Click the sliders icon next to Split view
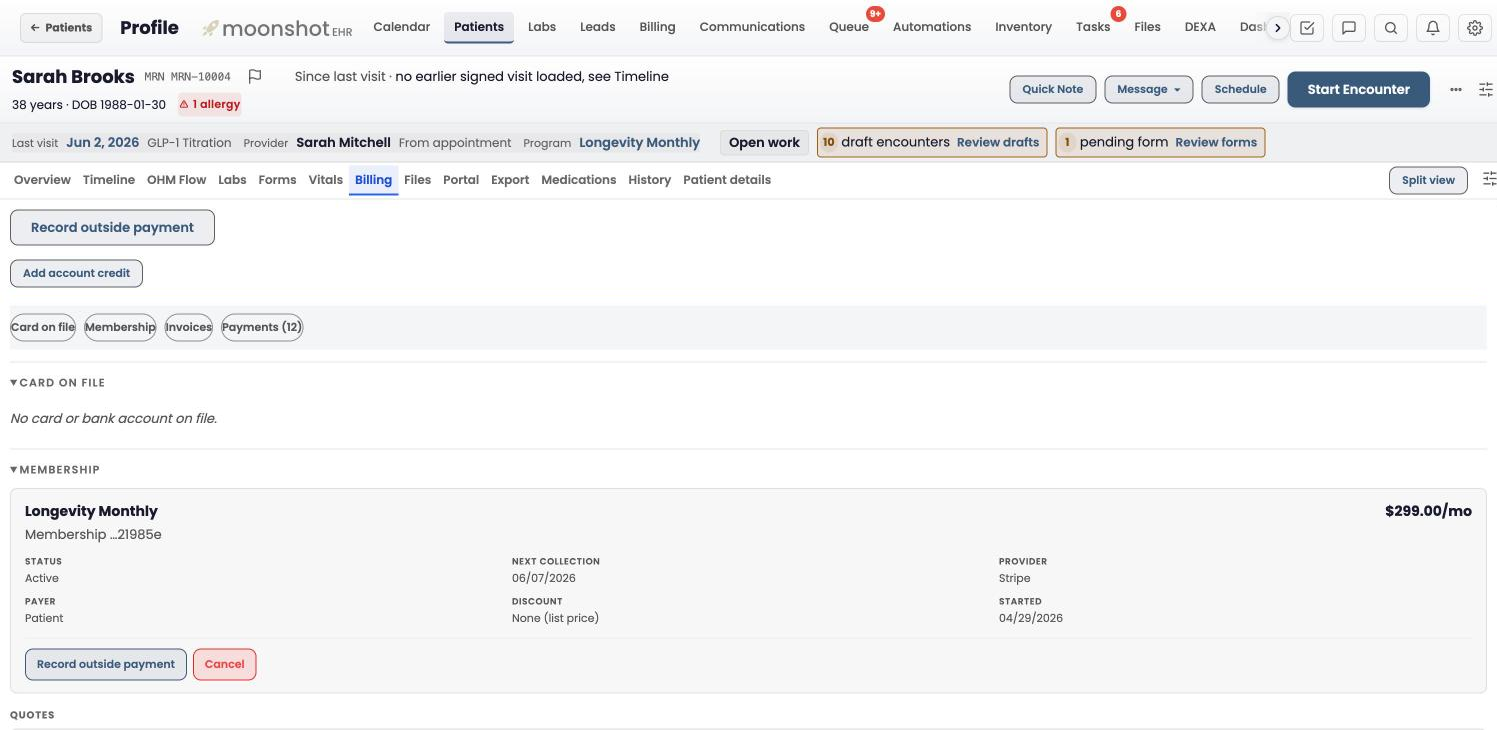The width and height of the screenshot is (1497, 730). [1489, 179]
